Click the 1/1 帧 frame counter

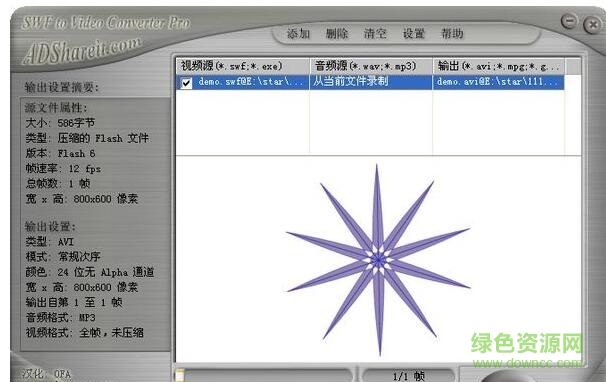(409, 376)
